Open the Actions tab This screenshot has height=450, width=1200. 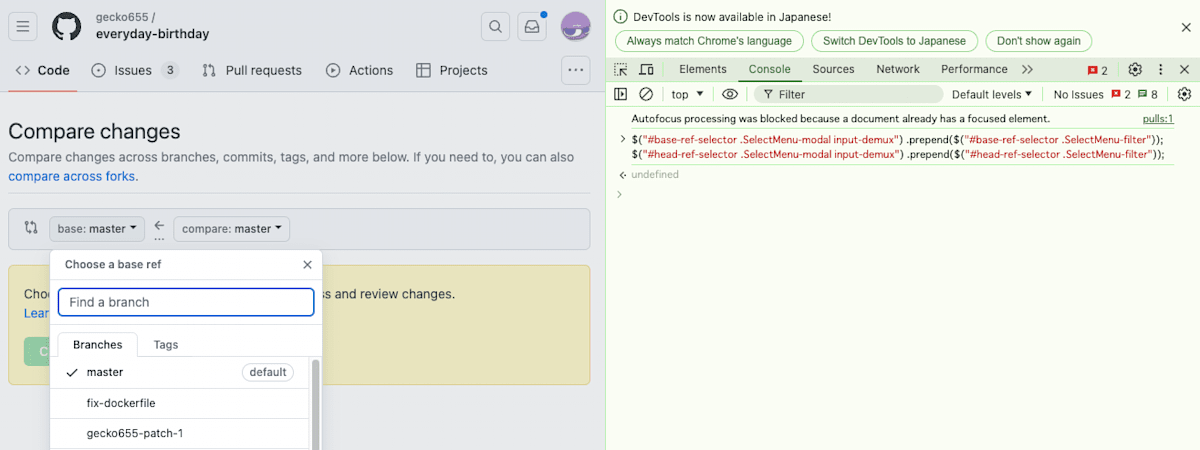[360, 70]
